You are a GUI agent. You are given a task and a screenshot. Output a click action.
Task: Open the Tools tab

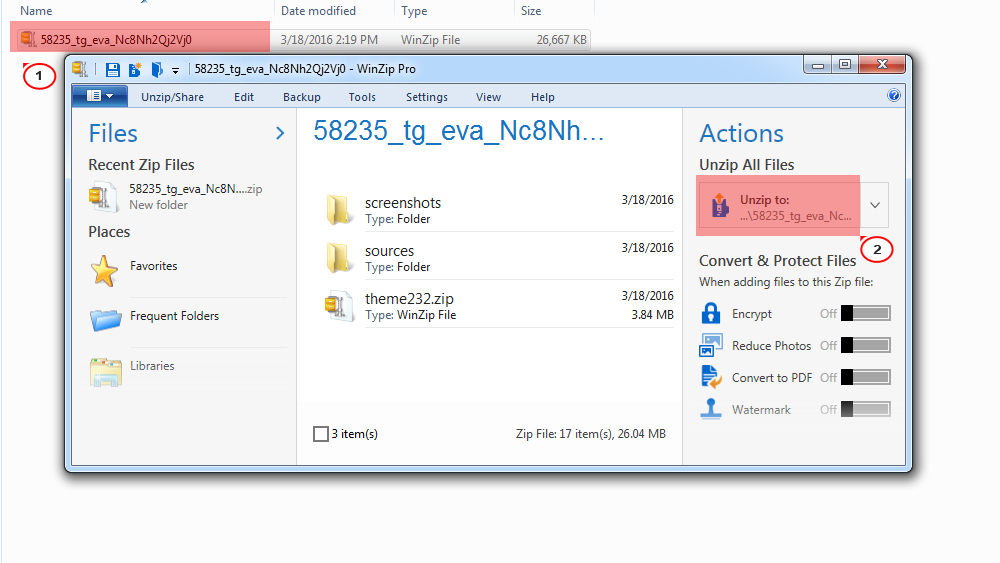[x=362, y=97]
